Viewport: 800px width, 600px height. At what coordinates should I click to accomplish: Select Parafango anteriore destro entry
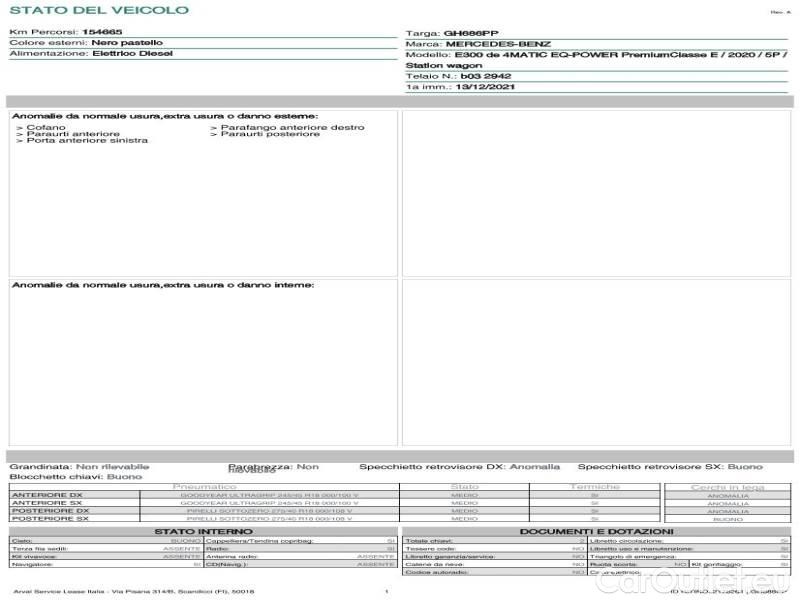(x=287, y=127)
